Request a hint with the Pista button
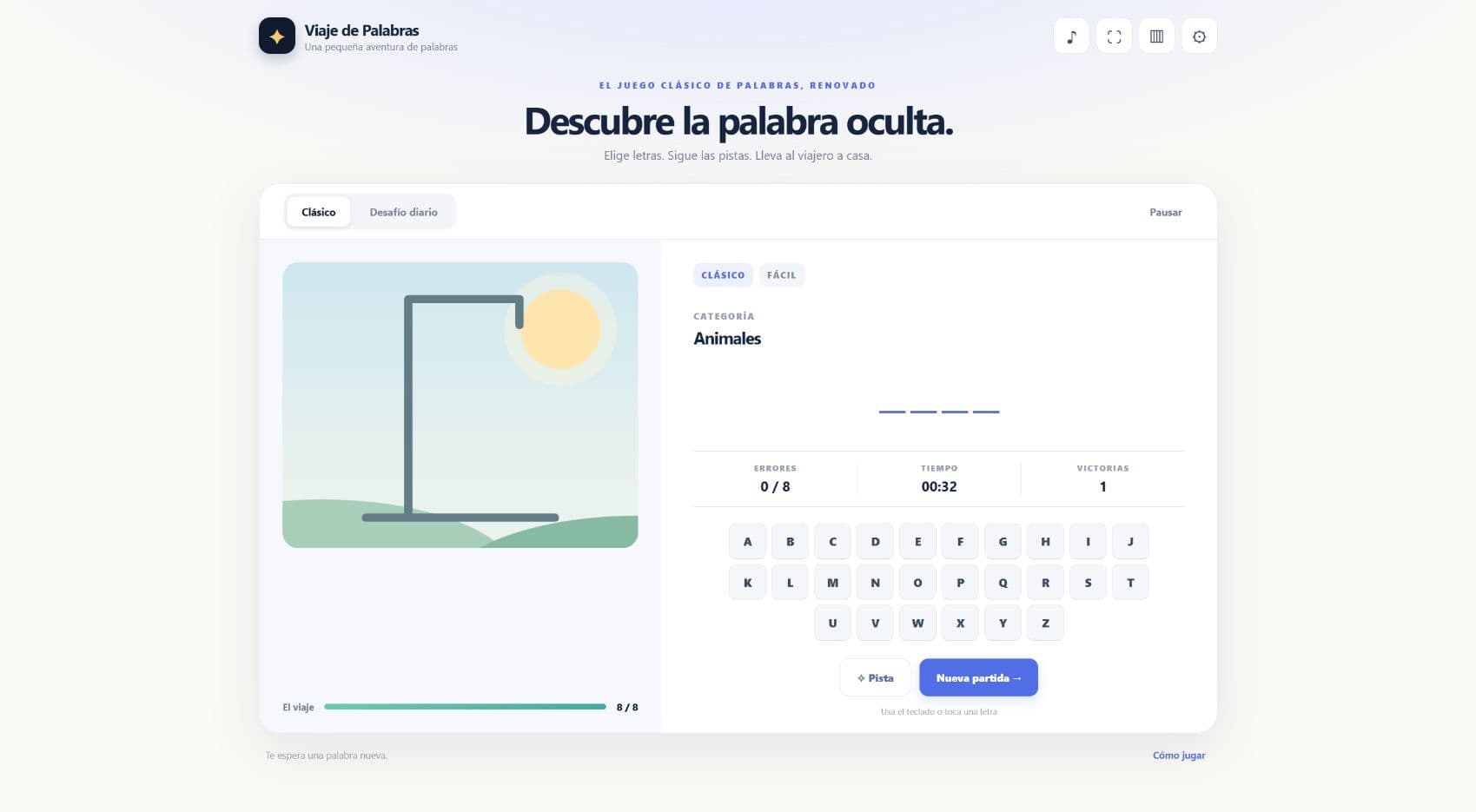Screen dimensions: 1476x812 point(875,677)
